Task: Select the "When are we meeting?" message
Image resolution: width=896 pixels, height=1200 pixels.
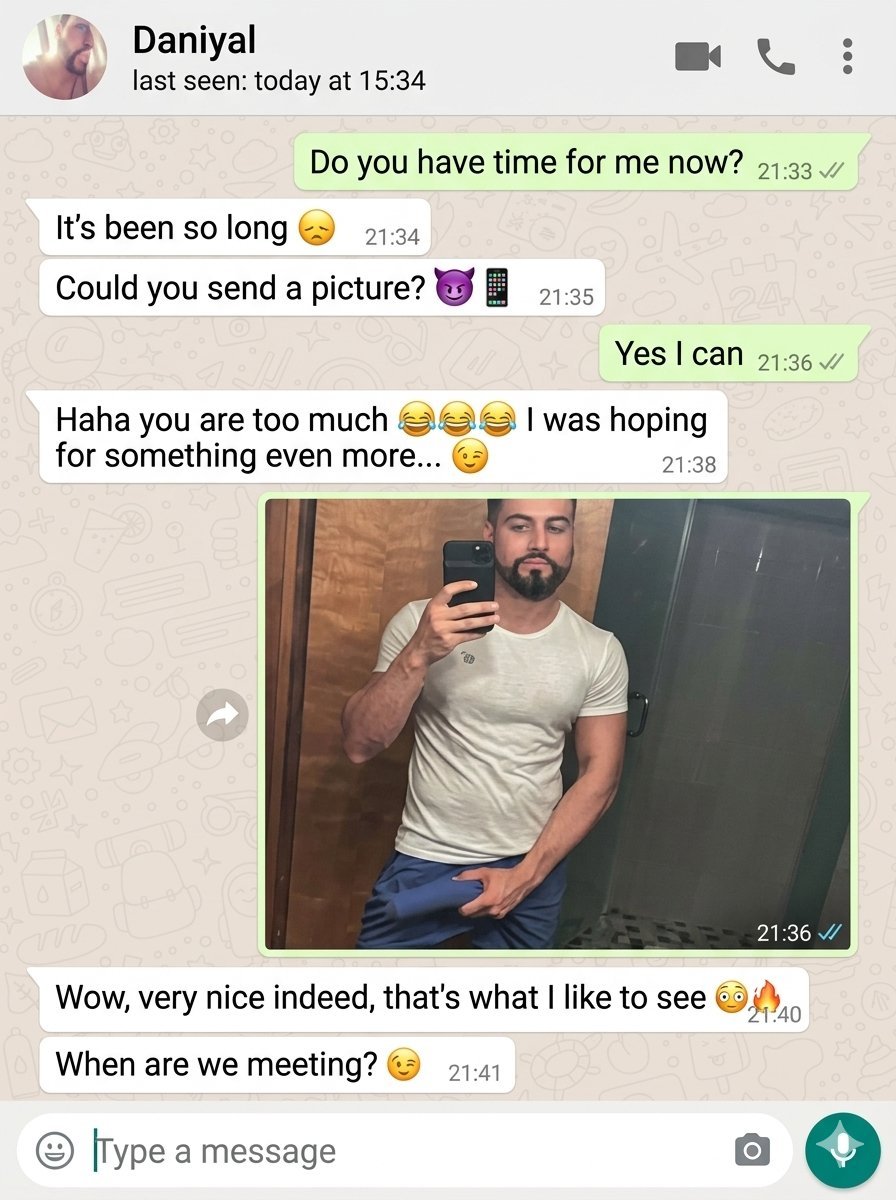Action: point(277,1065)
